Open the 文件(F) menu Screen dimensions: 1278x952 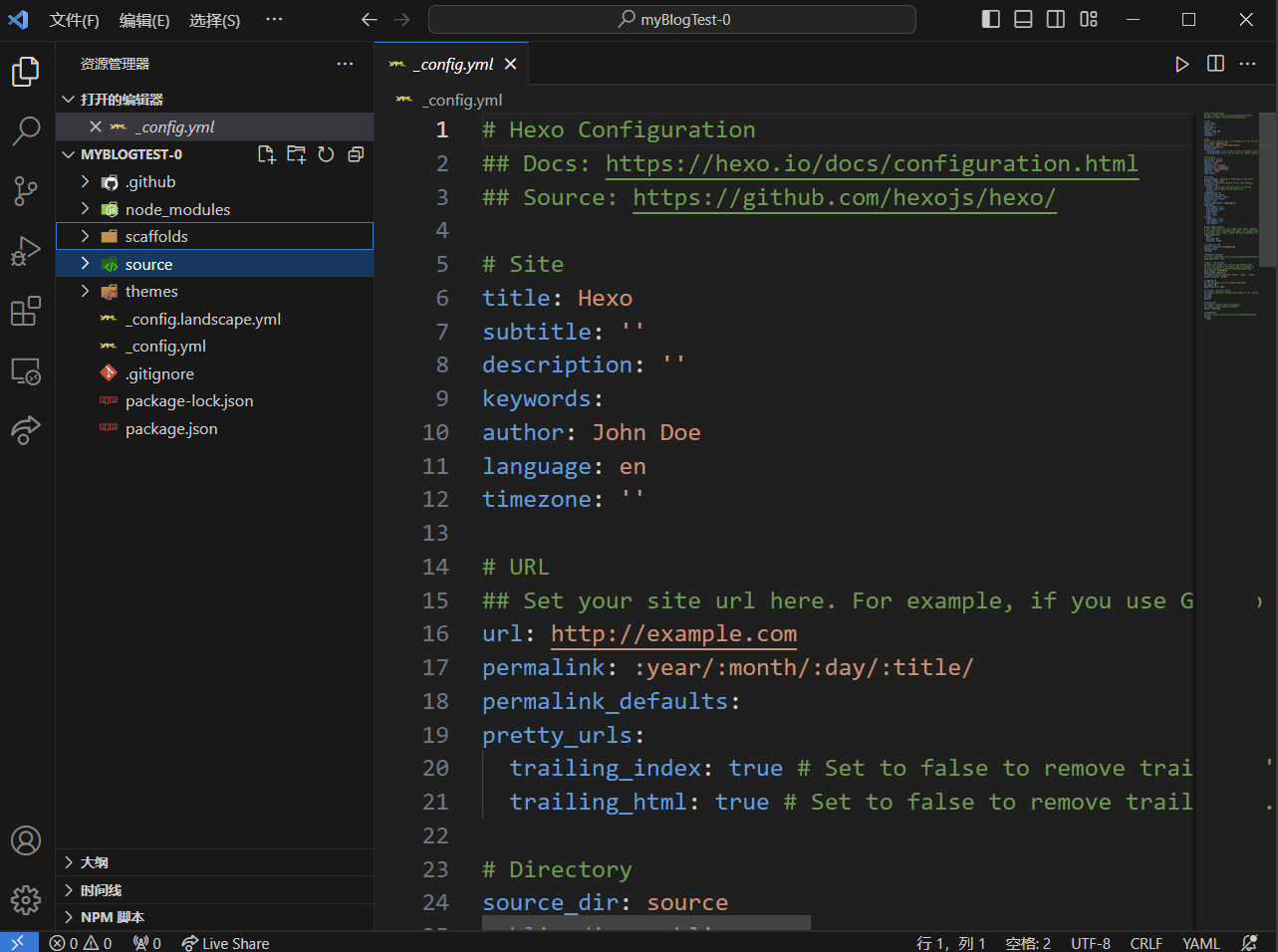[74, 20]
